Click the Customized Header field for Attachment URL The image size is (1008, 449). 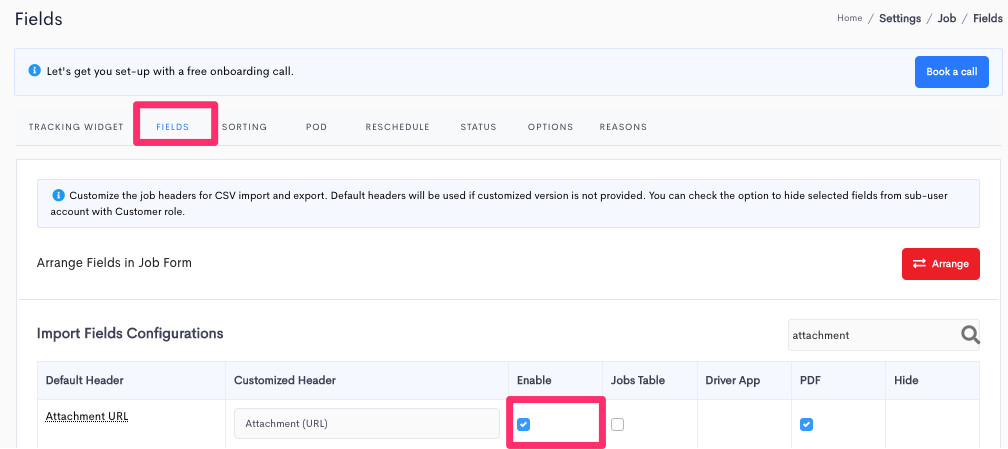point(366,424)
